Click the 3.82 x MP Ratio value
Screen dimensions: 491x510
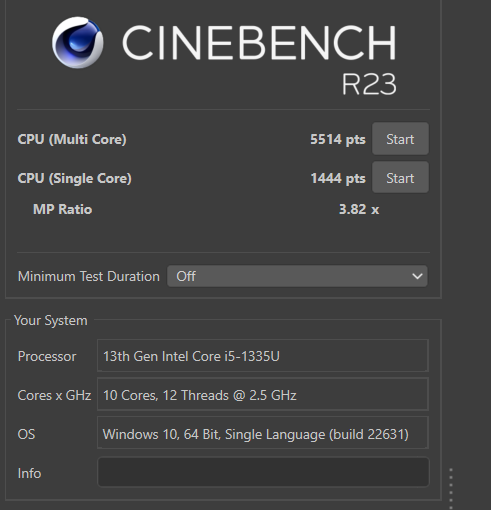(359, 209)
